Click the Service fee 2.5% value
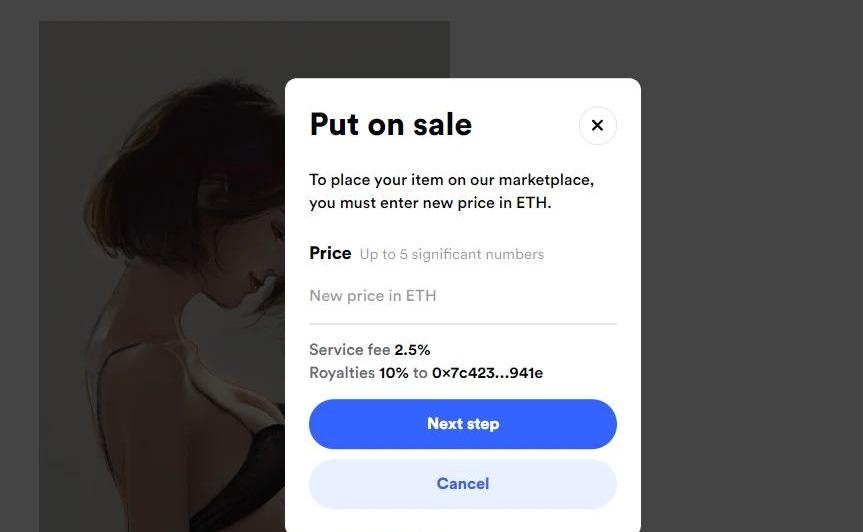 tap(412, 350)
